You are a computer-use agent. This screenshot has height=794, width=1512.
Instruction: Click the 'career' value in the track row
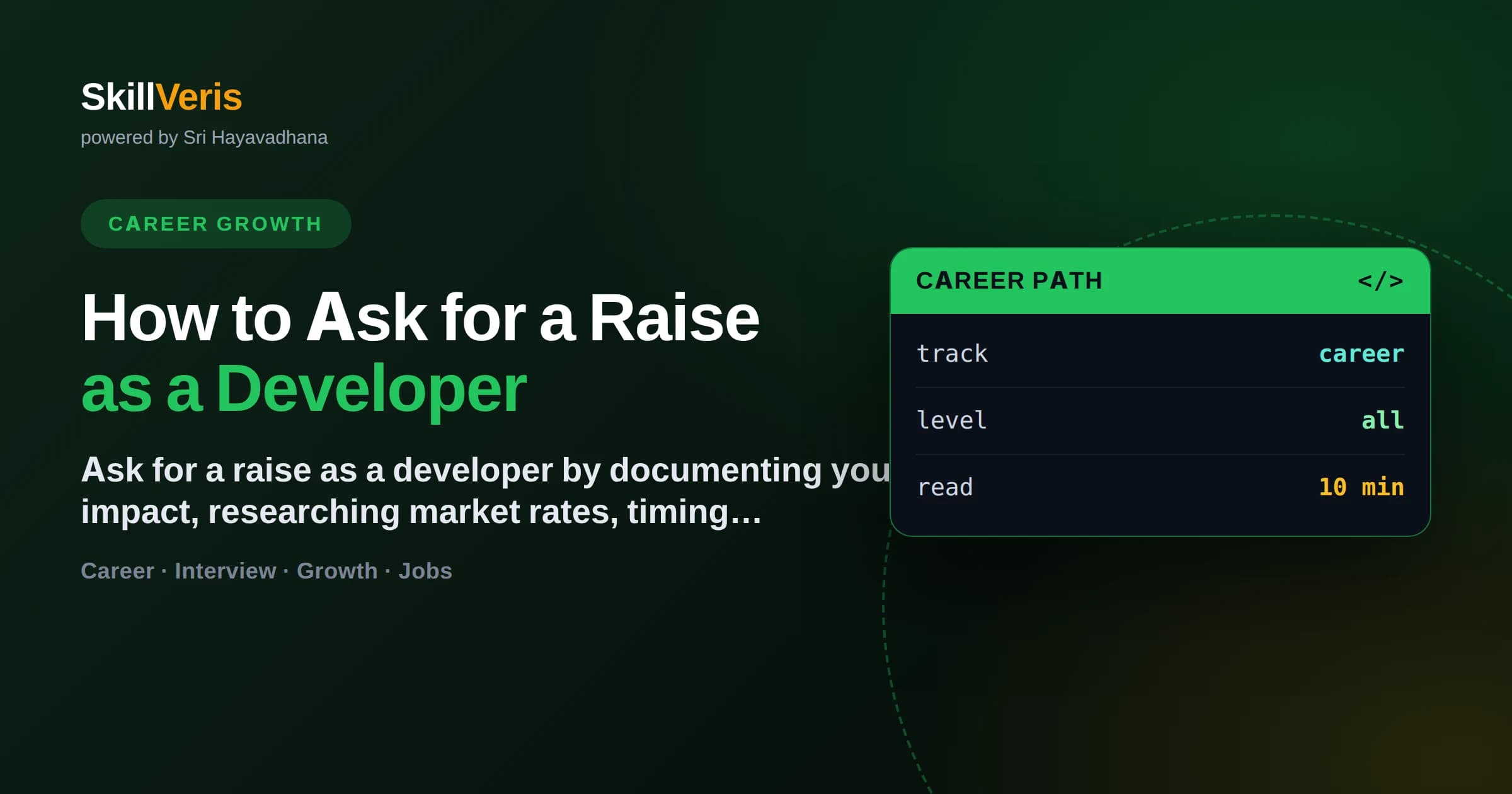pyautogui.click(x=1361, y=354)
